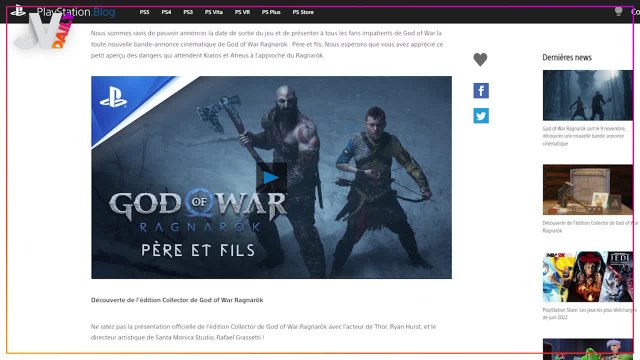The height and width of the screenshot is (360, 640).
Task: Open the PlayStation Store games thumbnail
Action: pyautogui.click(x=588, y=277)
